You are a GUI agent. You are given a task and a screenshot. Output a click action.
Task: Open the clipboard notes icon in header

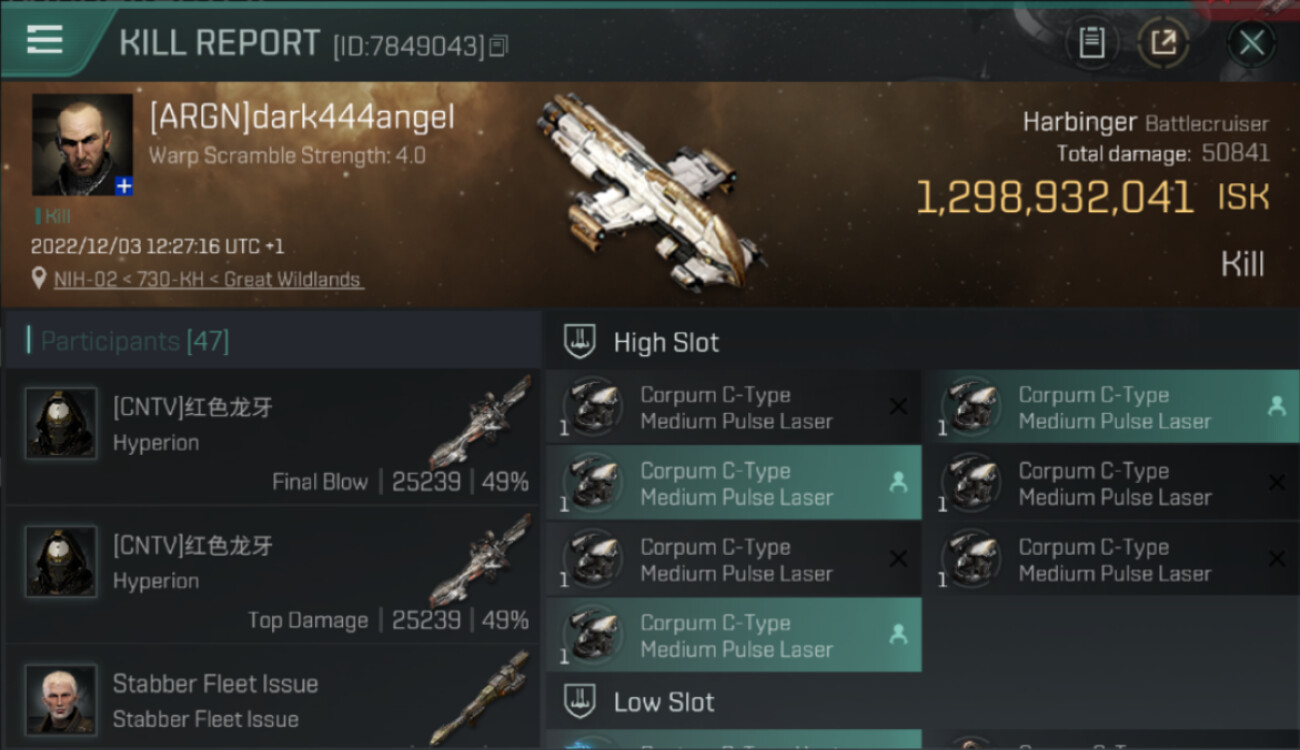point(1092,43)
